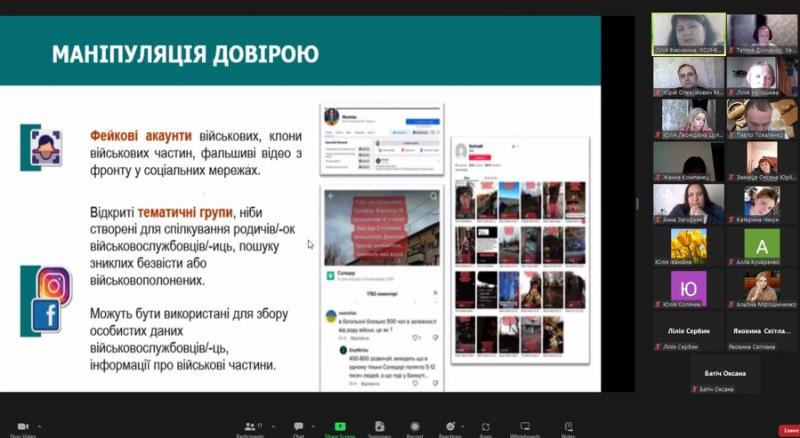Expand the arrow next to Chat
Image resolution: width=800 pixels, height=438 pixels.
pos(313,426)
